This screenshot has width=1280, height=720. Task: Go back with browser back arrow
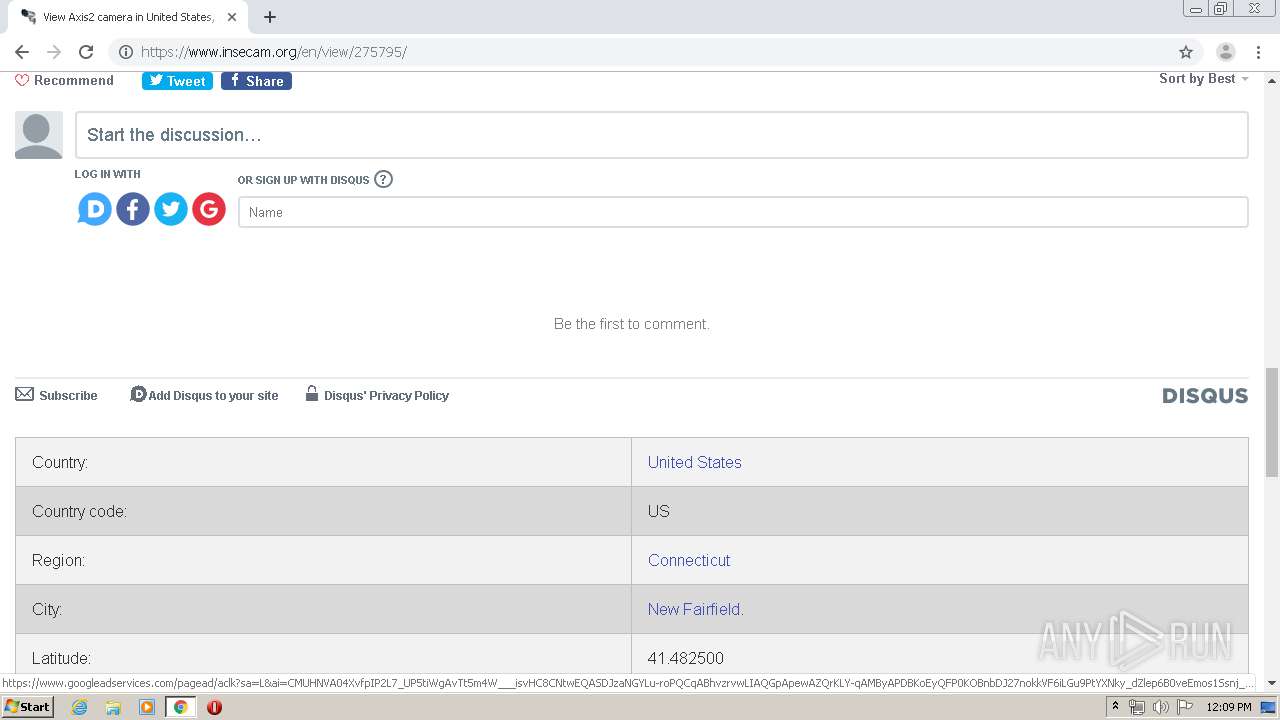pyautogui.click(x=22, y=52)
